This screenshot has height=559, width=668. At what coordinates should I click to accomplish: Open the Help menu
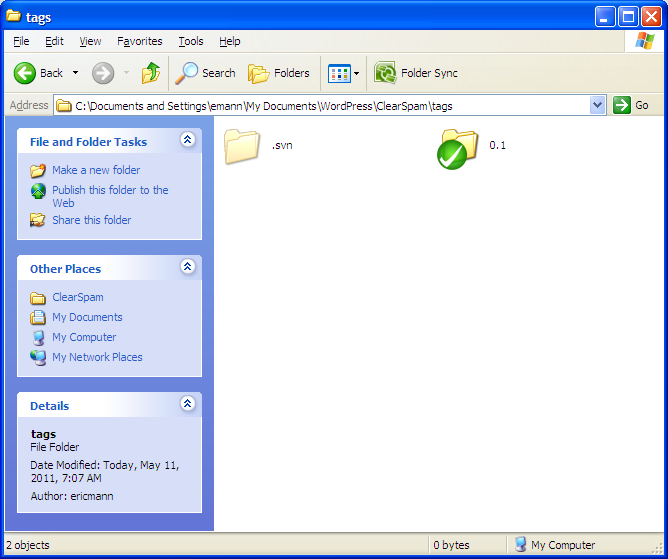[x=230, y=41]
